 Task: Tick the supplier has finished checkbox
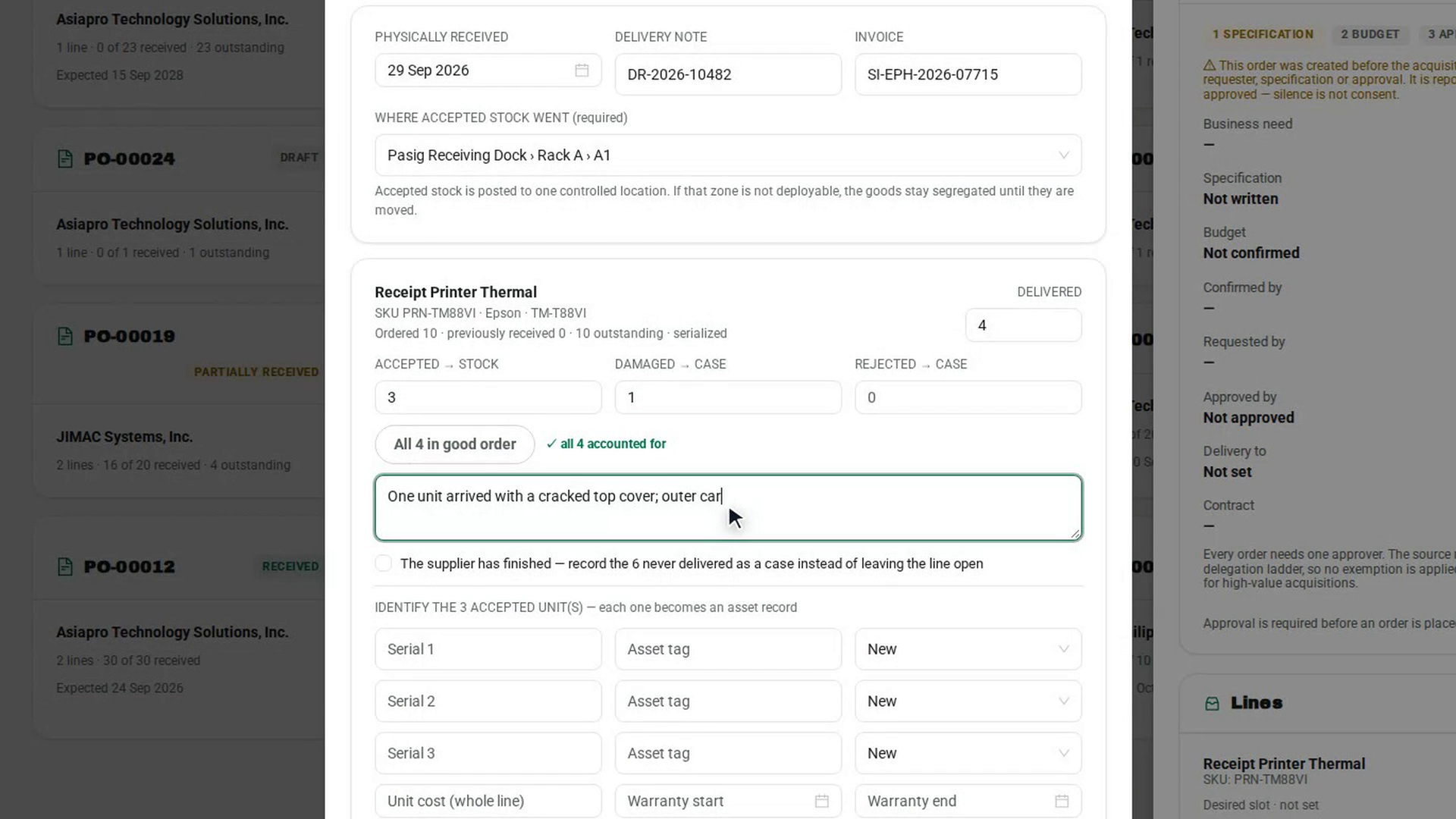click(x=384, y=563)
